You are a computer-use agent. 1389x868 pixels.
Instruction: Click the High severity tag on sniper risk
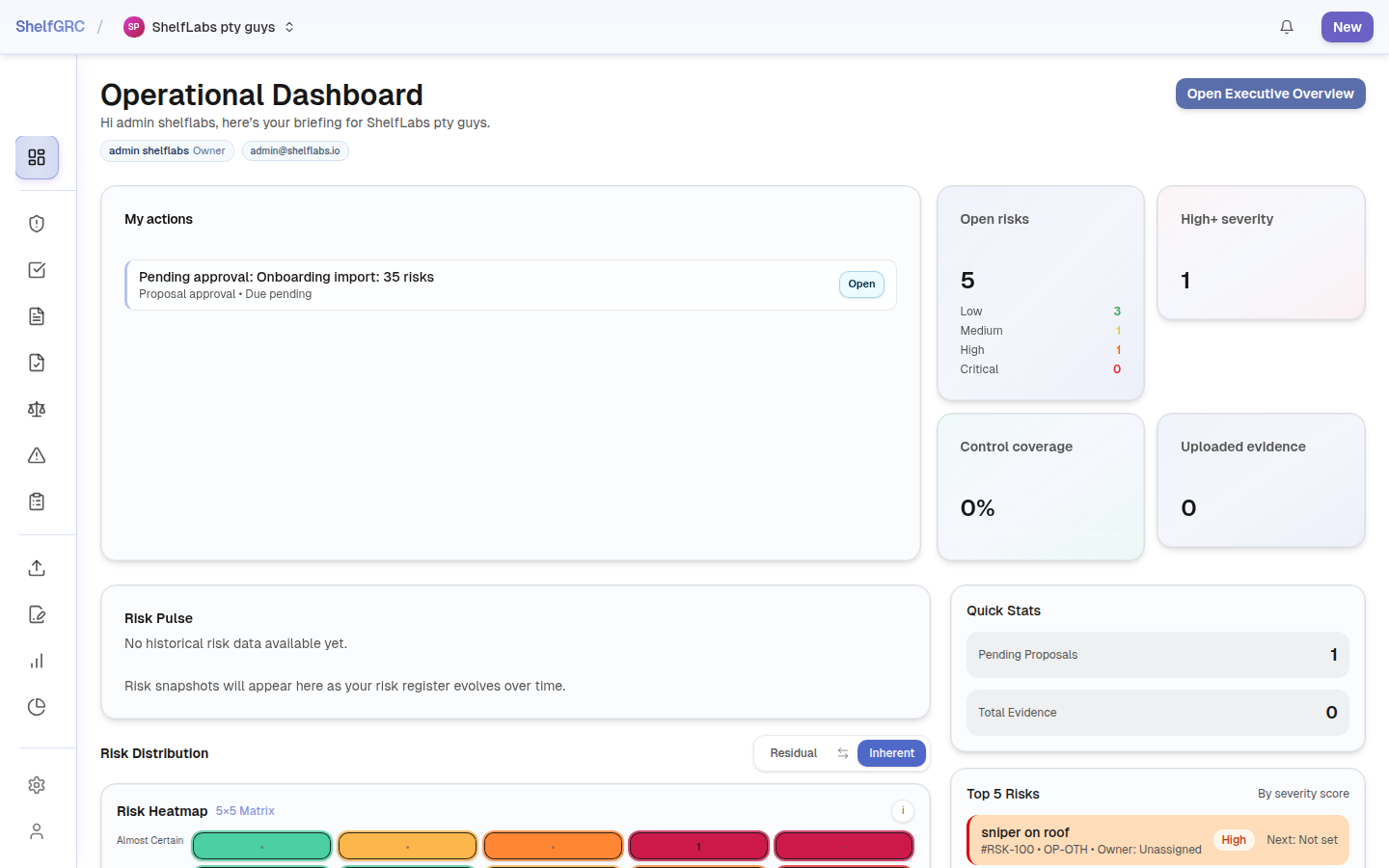[x=1234, y=840]
